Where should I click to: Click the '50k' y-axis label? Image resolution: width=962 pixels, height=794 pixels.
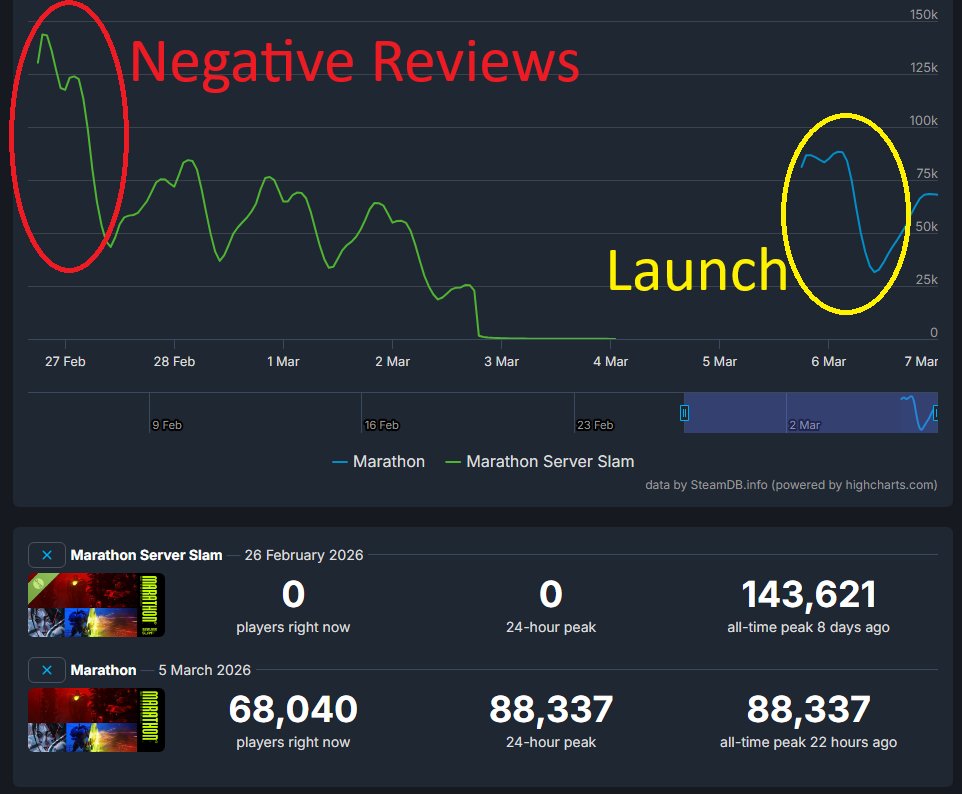click(x=926, y=226)
